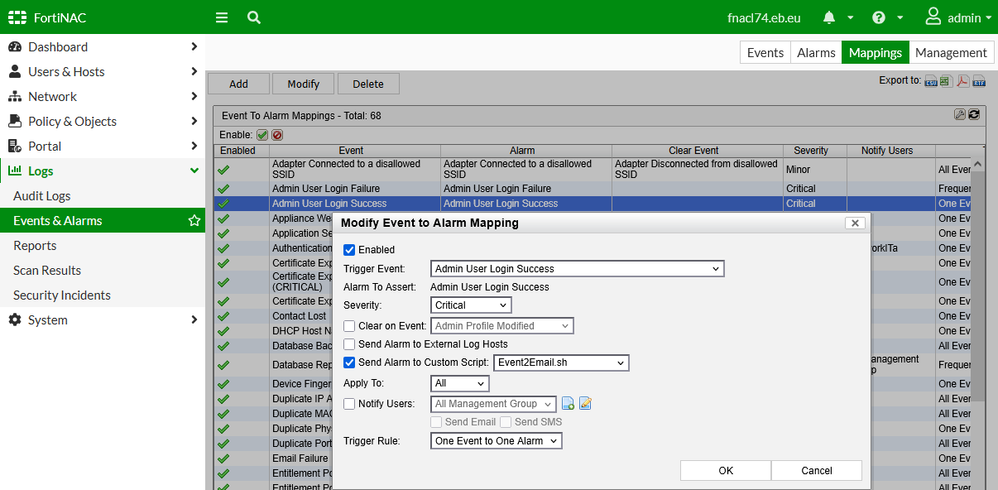Export the mappings to PDF
Screen dimensions: 998x490
pos(962,81)
